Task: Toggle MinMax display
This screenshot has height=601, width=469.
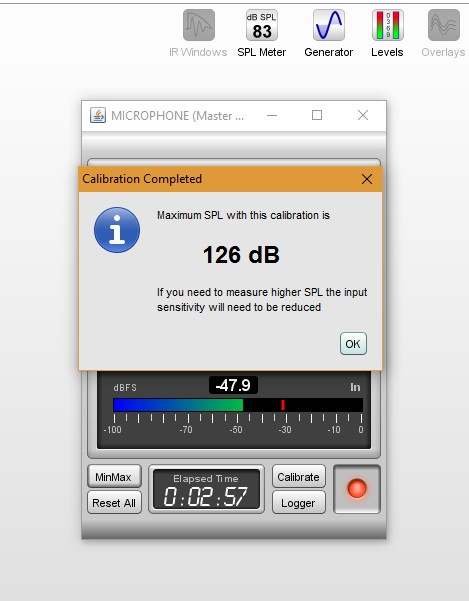Action: point(114,476)
